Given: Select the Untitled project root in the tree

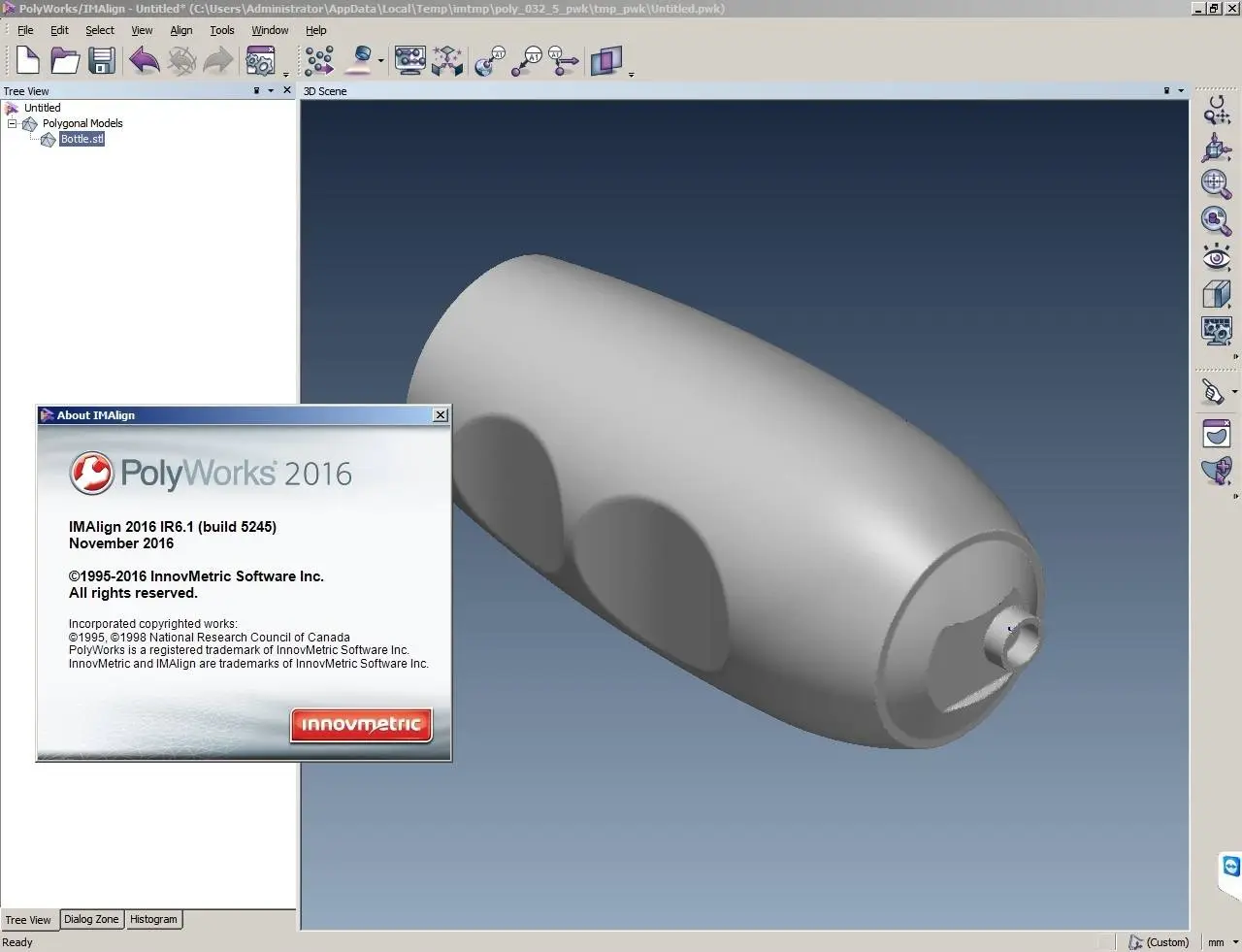Looking at the screenshot, I should (x=42, y=108).
